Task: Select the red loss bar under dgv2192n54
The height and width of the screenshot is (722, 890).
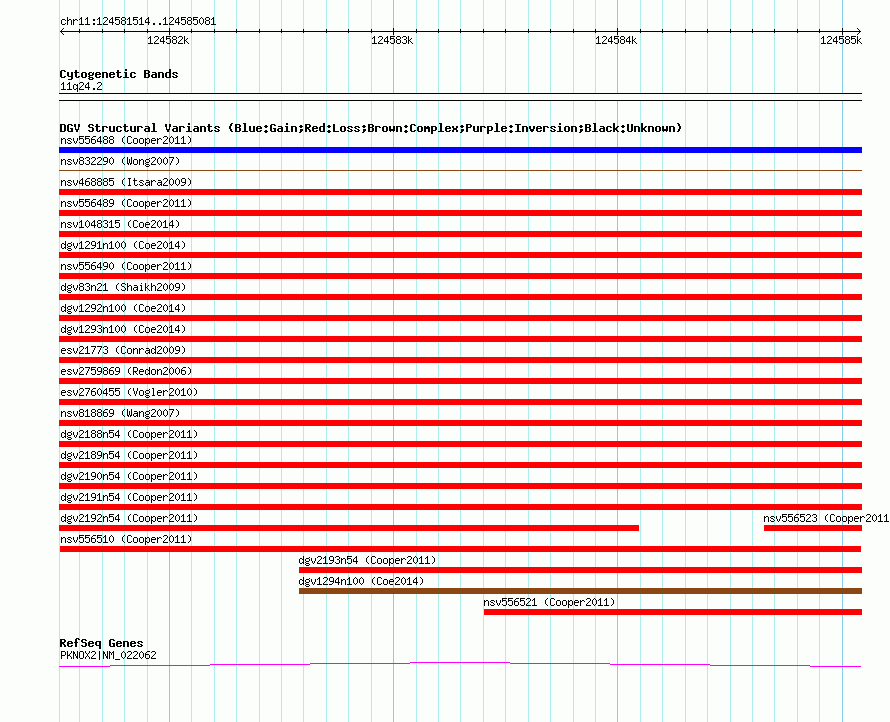Action: [349, 528]
